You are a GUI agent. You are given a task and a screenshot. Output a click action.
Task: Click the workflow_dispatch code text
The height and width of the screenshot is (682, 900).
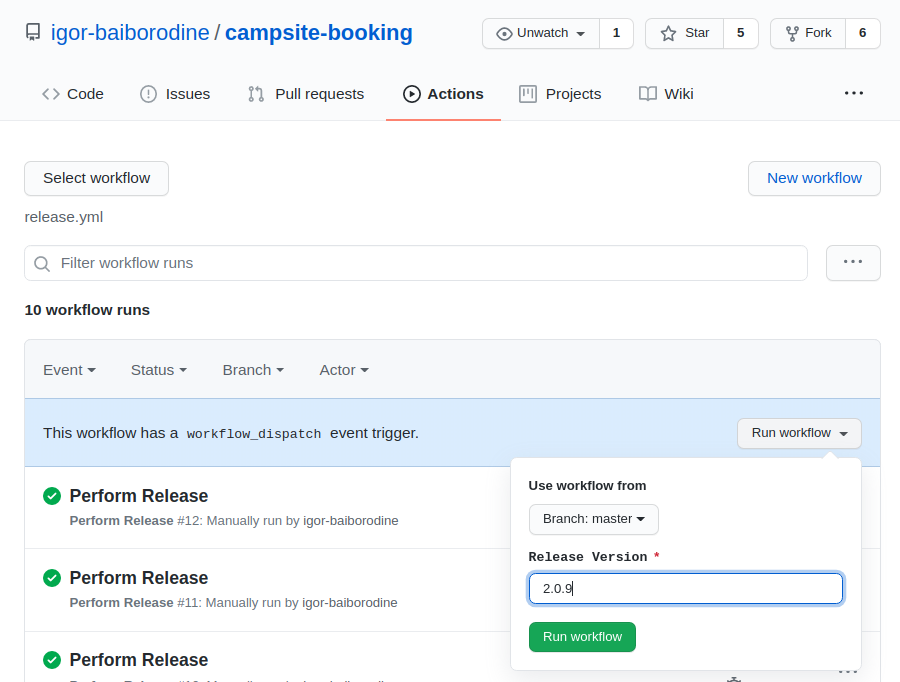click(x=254, y=434)
